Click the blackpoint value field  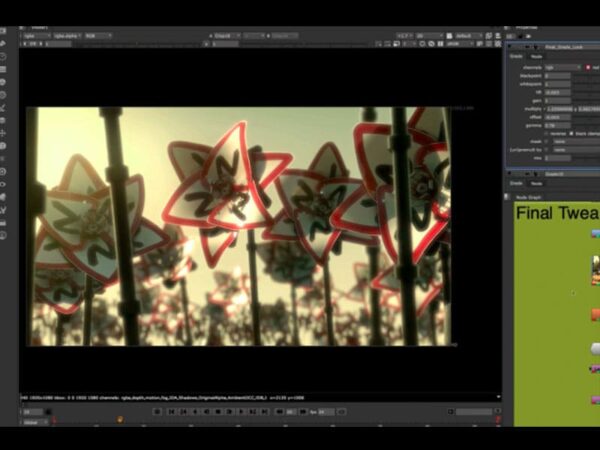558,76
